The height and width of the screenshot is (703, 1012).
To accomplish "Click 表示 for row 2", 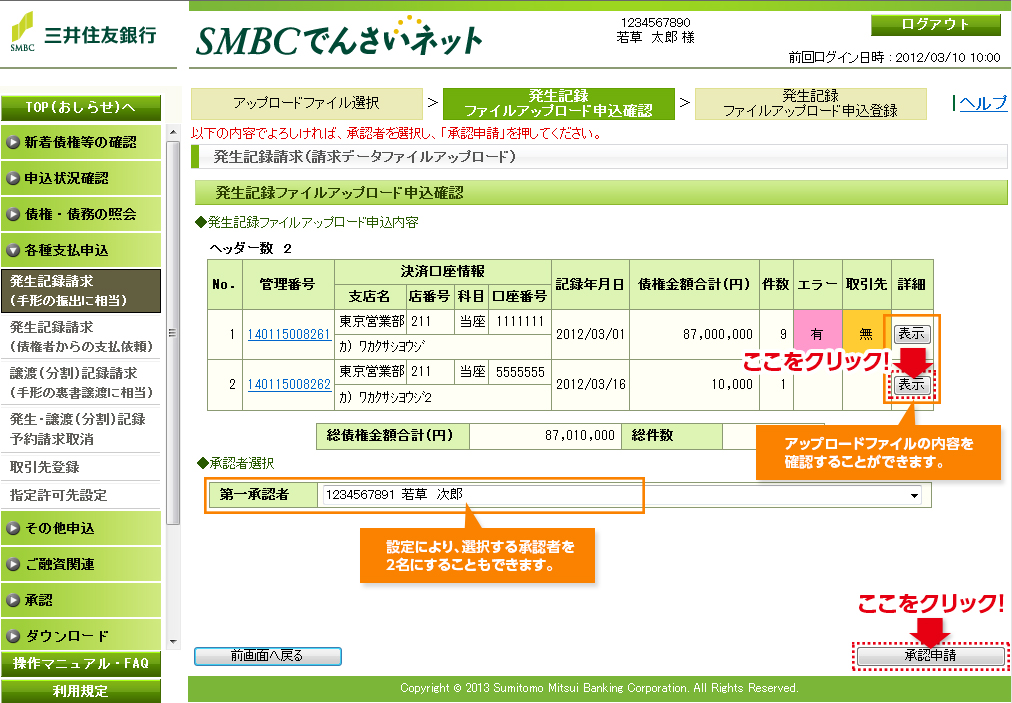I will 912,385.
